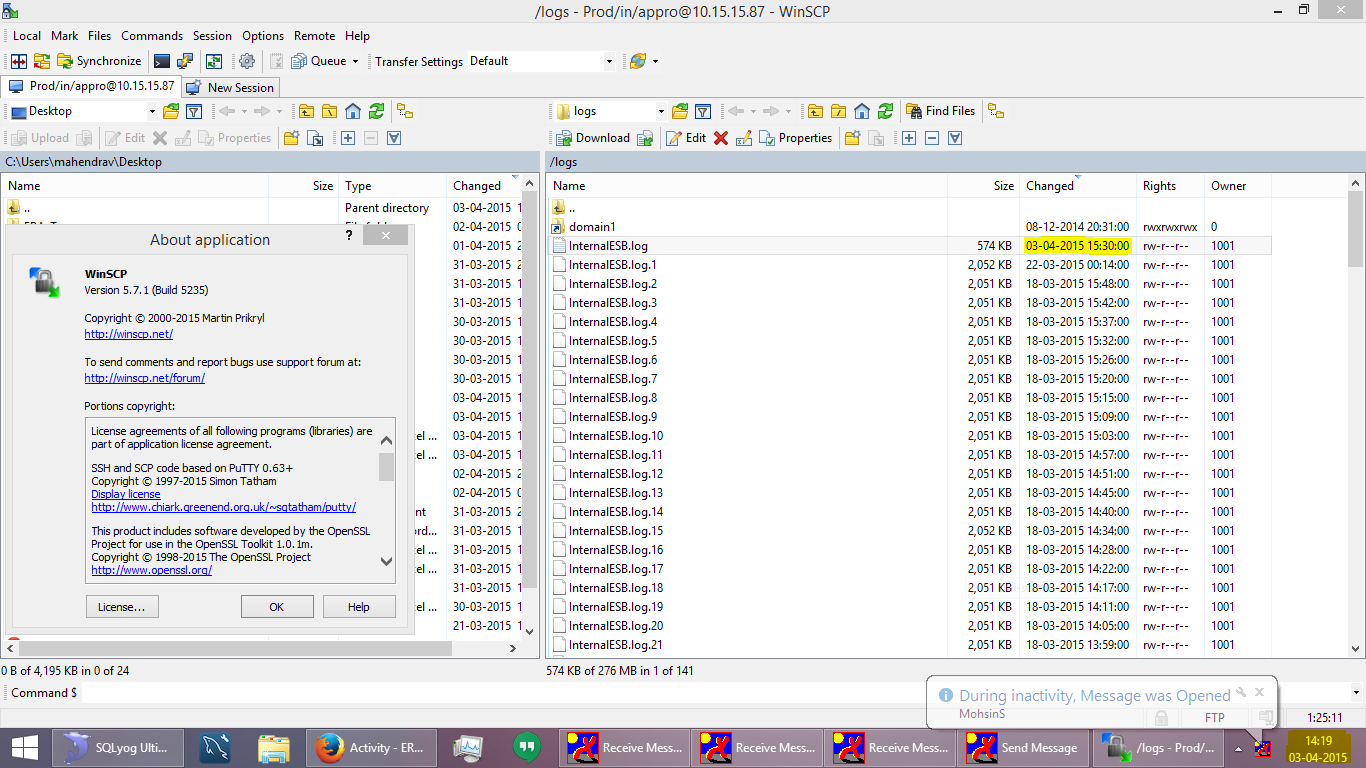Click the Open in PuTTY toolbar icon
Screen dimensions: 1366x768
coord(185,61)
